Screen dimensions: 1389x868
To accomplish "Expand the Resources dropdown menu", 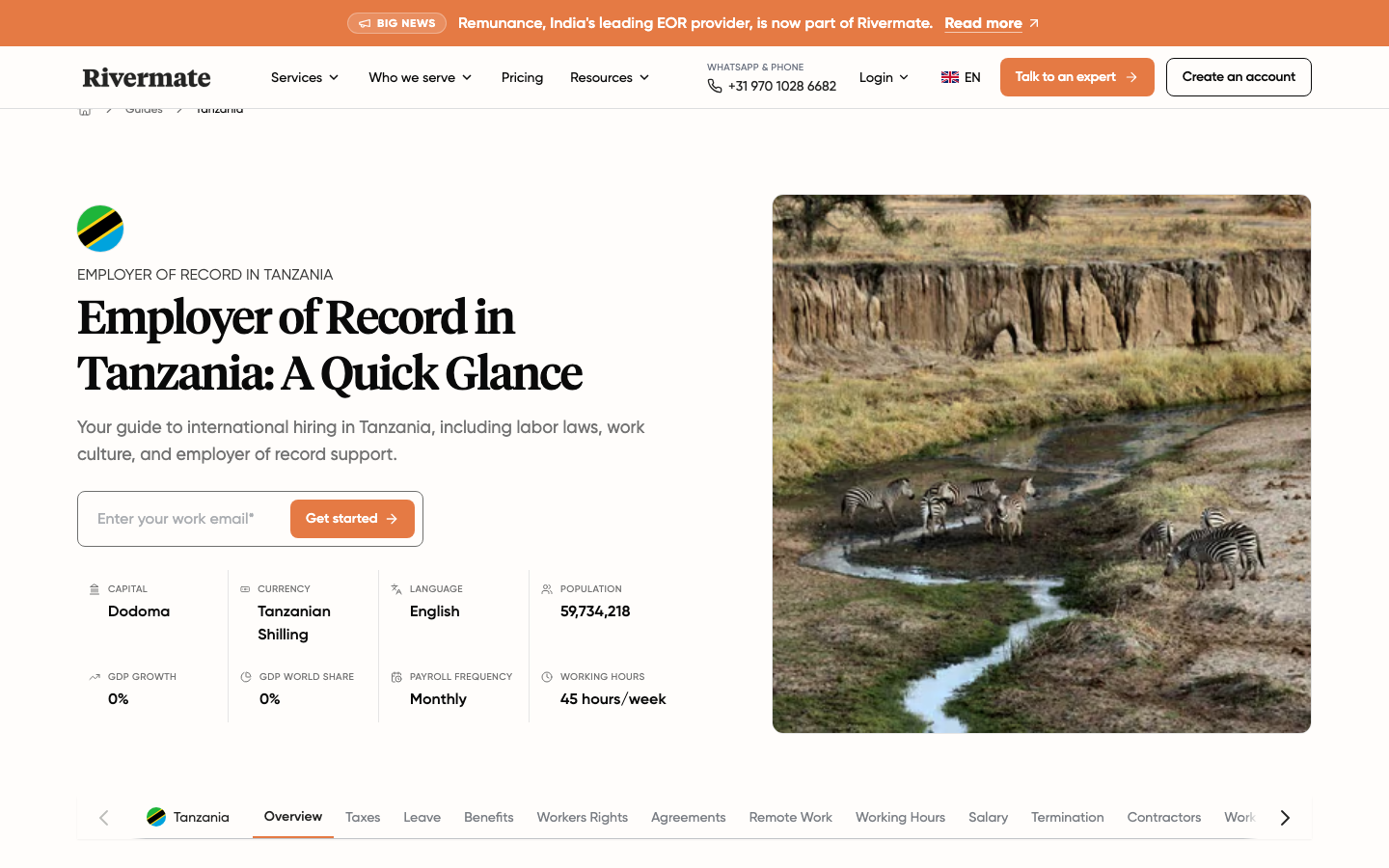I will (x=610, y=77).
